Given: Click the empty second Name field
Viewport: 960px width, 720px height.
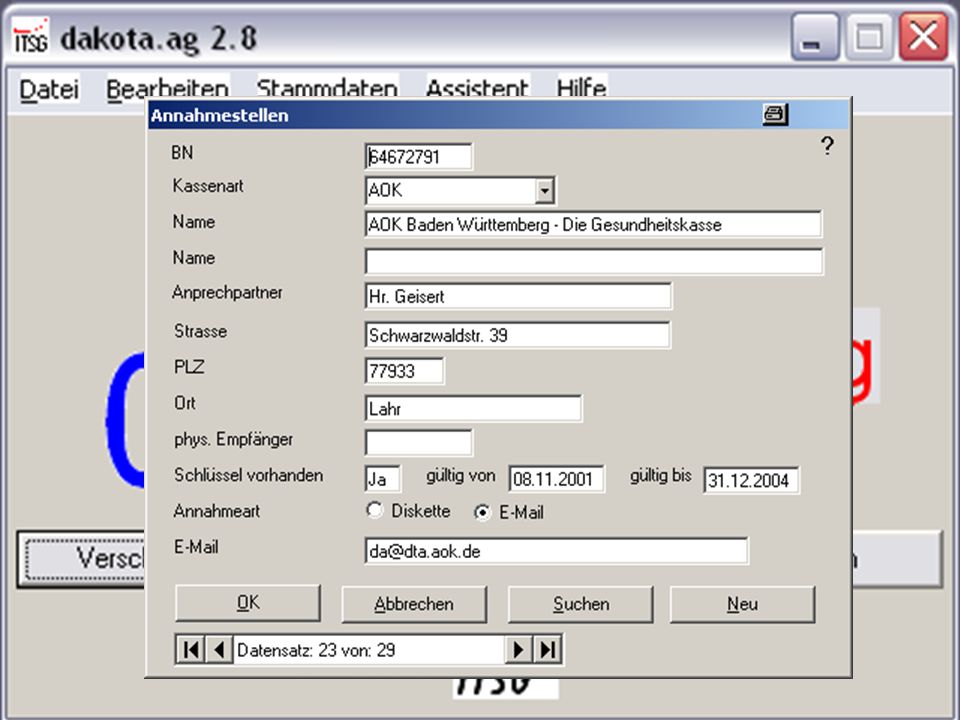Looking at the screenshot, I should click(x=594, y=261).
